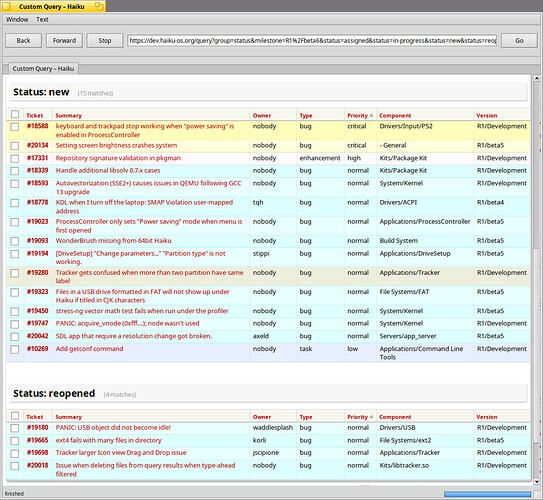Click the scrollbar up arrow
Viewport: 543px width, 500px height.
coord(537,79)
